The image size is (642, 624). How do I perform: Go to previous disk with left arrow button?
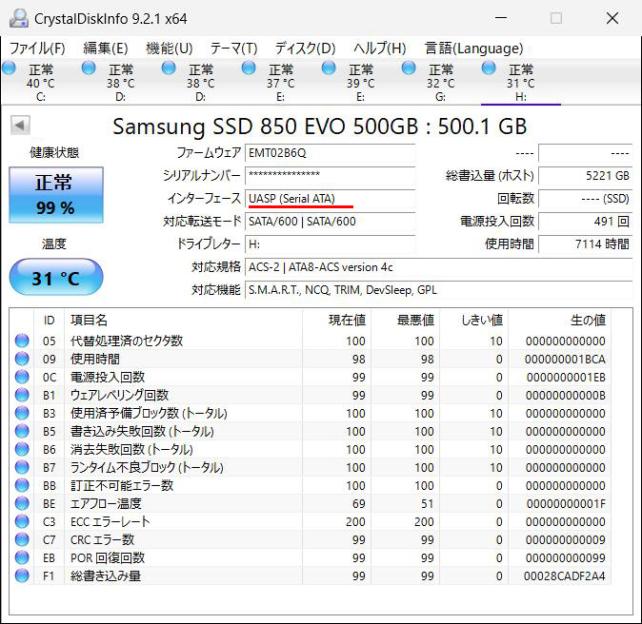[x=20, y=125]
